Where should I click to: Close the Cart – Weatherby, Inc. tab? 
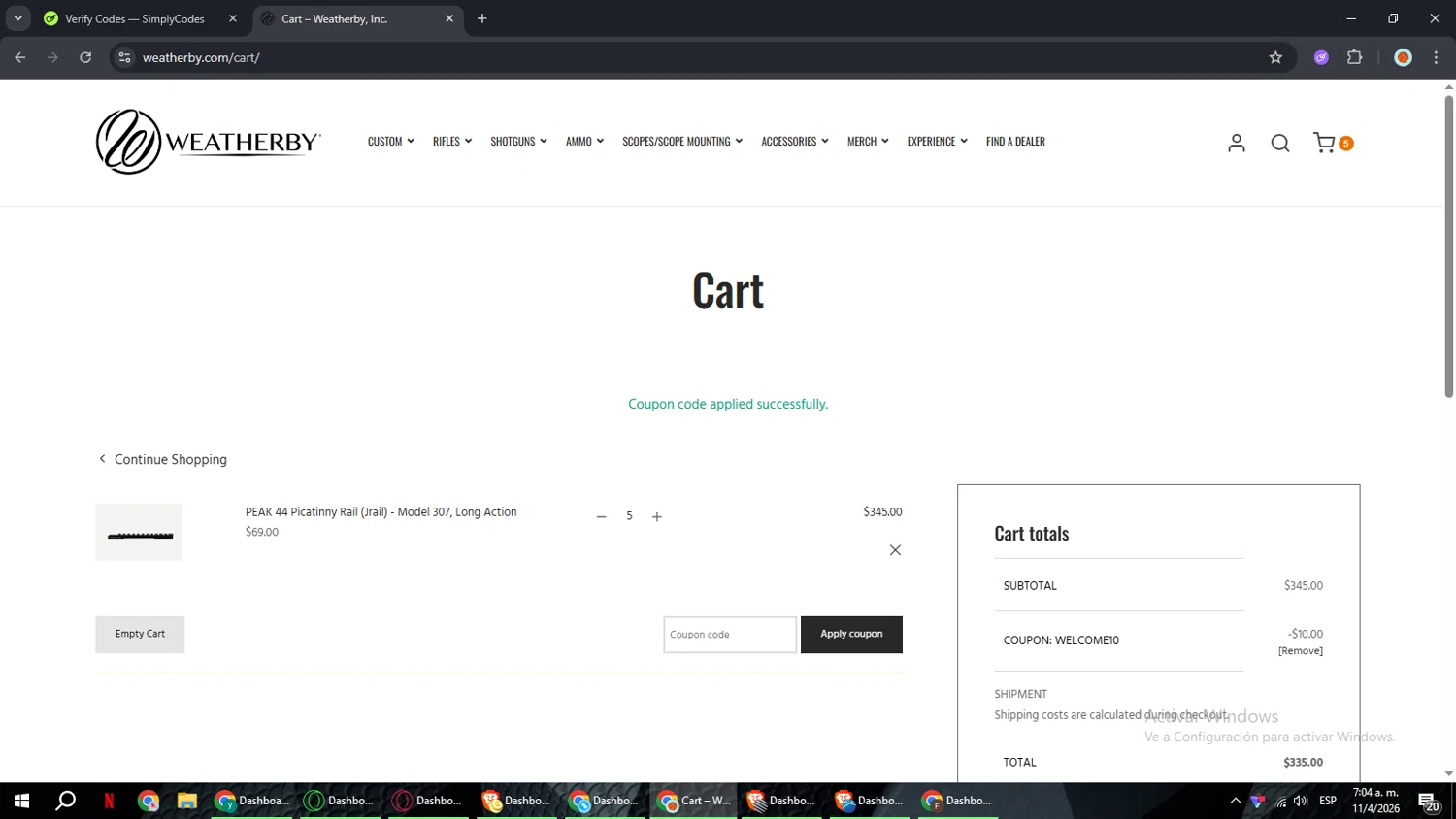tap(449, 18)
